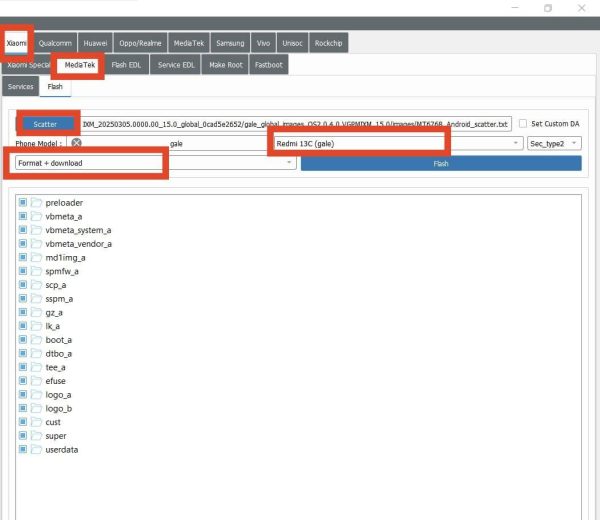This screenshot has height=520, width=600.
Task: Click the folder icon beside dtbo_a
Action: coord(36,353)
